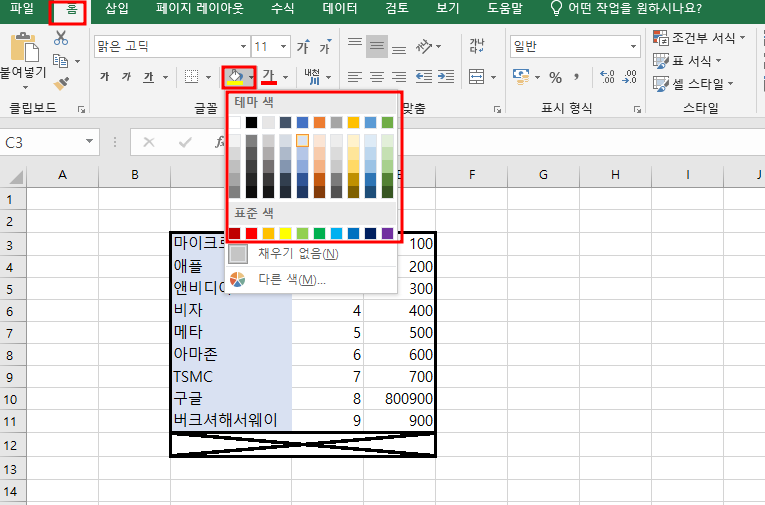Open the 파일 tab
Viewport: 765px width, 505px height.
(22, 8)
